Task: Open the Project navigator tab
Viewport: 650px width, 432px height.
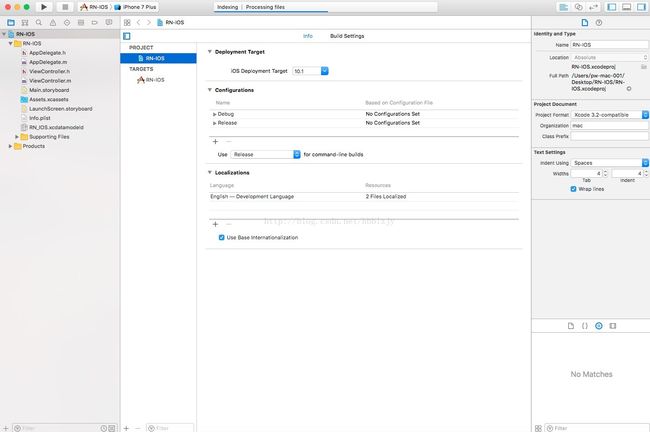Action: pyautogui.click(x=11, y=22)
